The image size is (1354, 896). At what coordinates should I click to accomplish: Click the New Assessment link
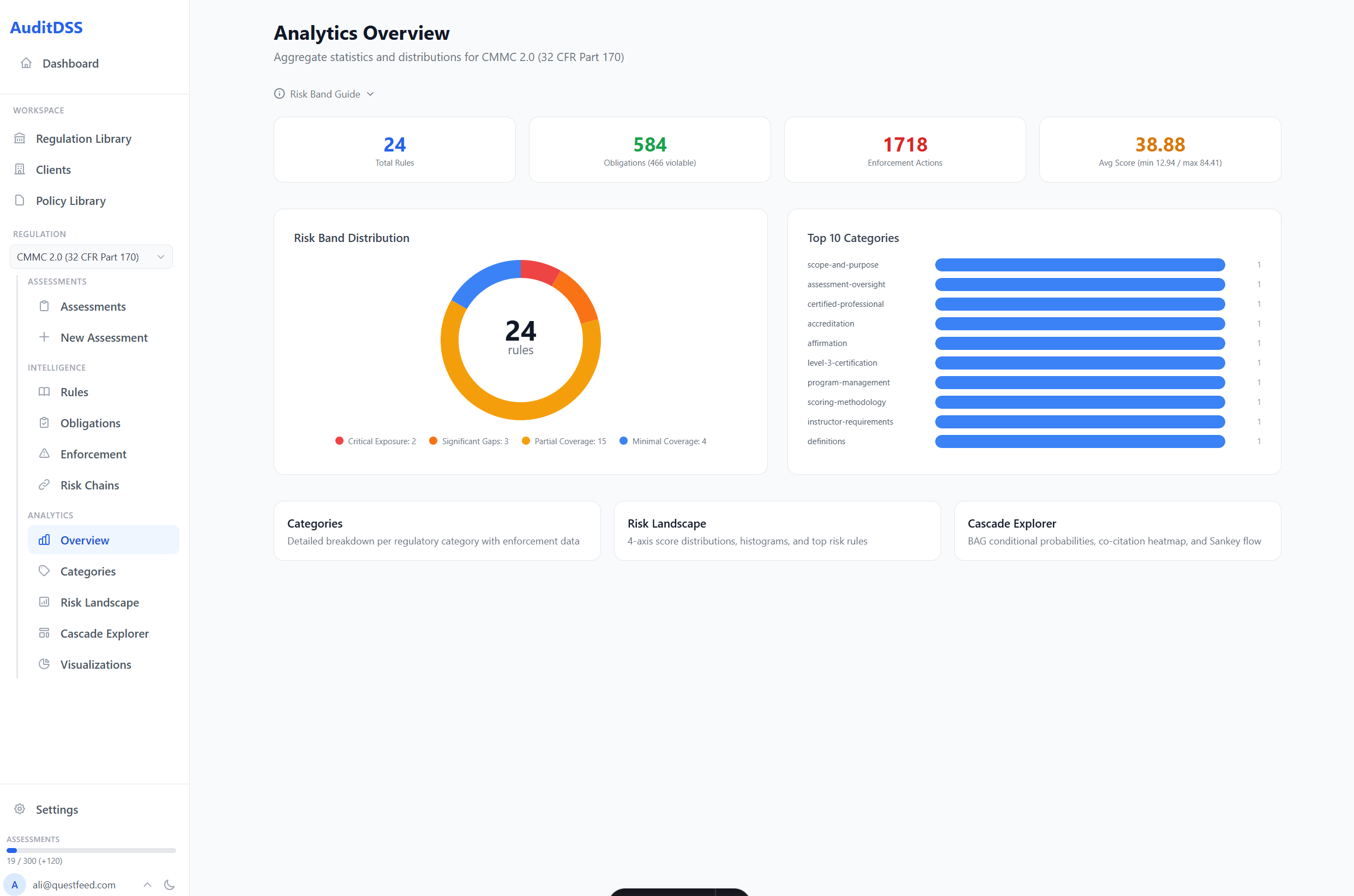coord(104,337)
